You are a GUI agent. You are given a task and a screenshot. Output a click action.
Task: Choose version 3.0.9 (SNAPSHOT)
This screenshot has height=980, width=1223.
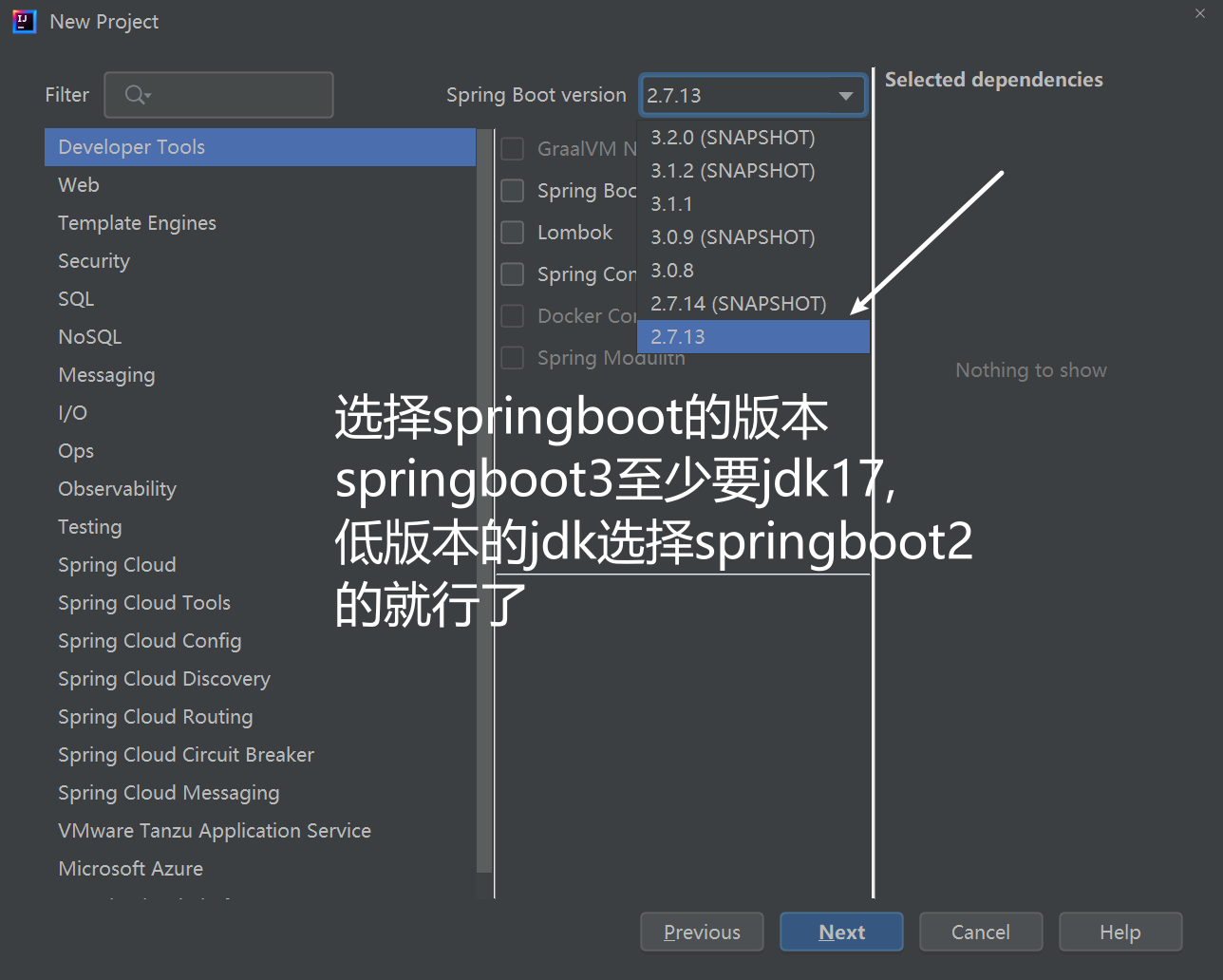tap(753, 237)
